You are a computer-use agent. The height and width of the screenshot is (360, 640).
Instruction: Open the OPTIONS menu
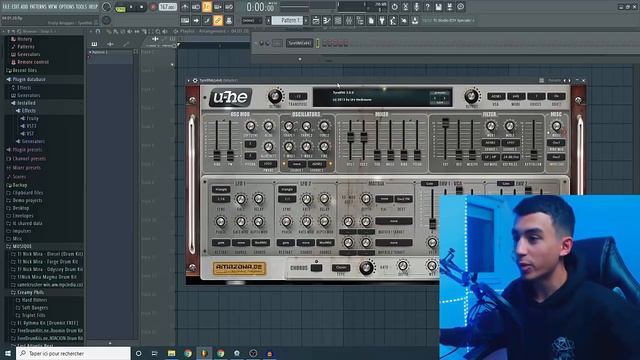(x=67, y=7)
